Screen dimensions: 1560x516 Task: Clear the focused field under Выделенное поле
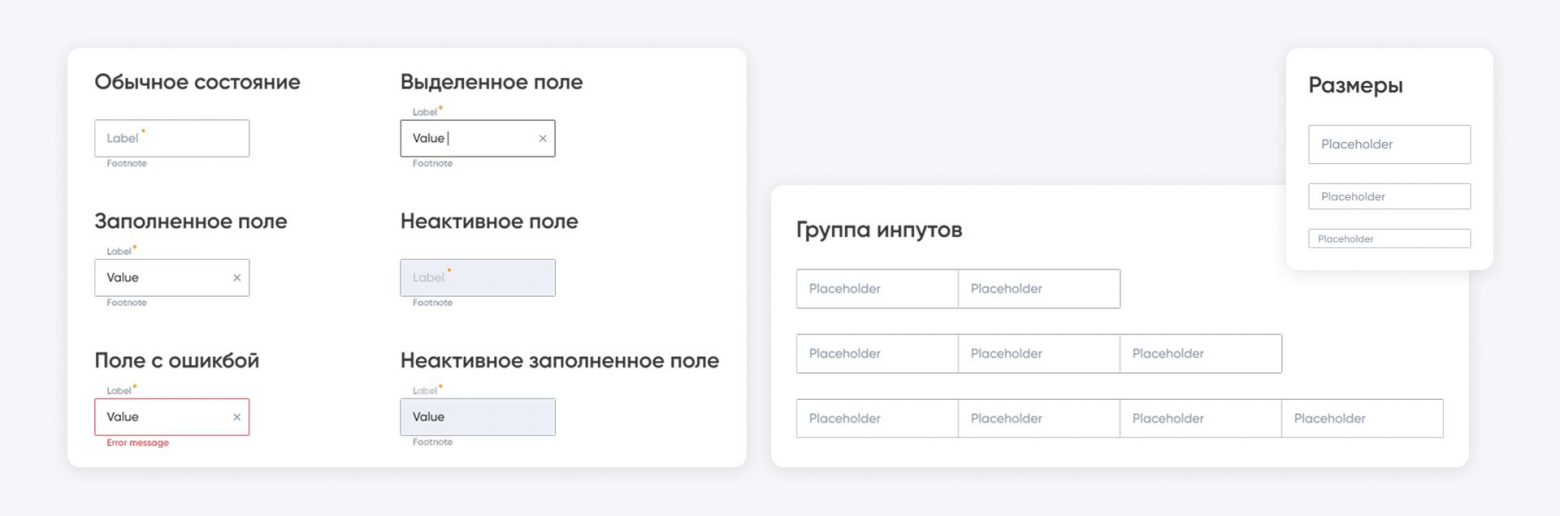coord(543,139)
